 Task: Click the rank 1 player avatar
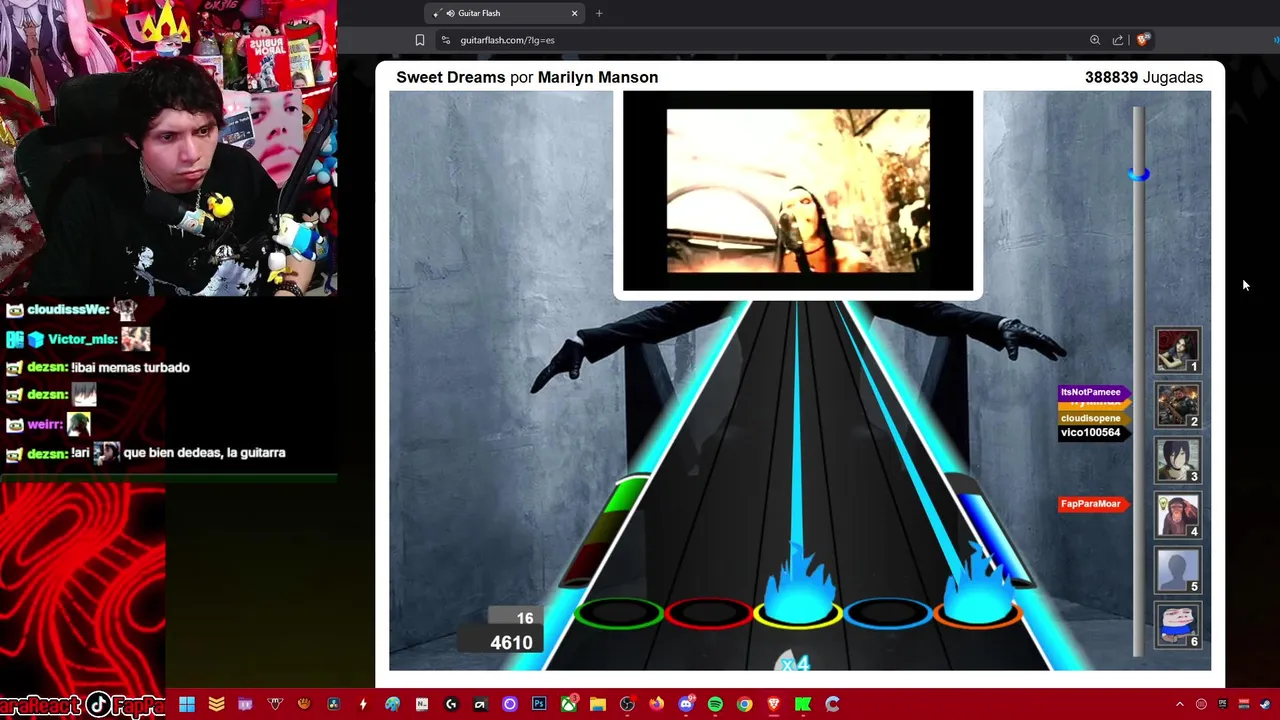(1177, 350)
